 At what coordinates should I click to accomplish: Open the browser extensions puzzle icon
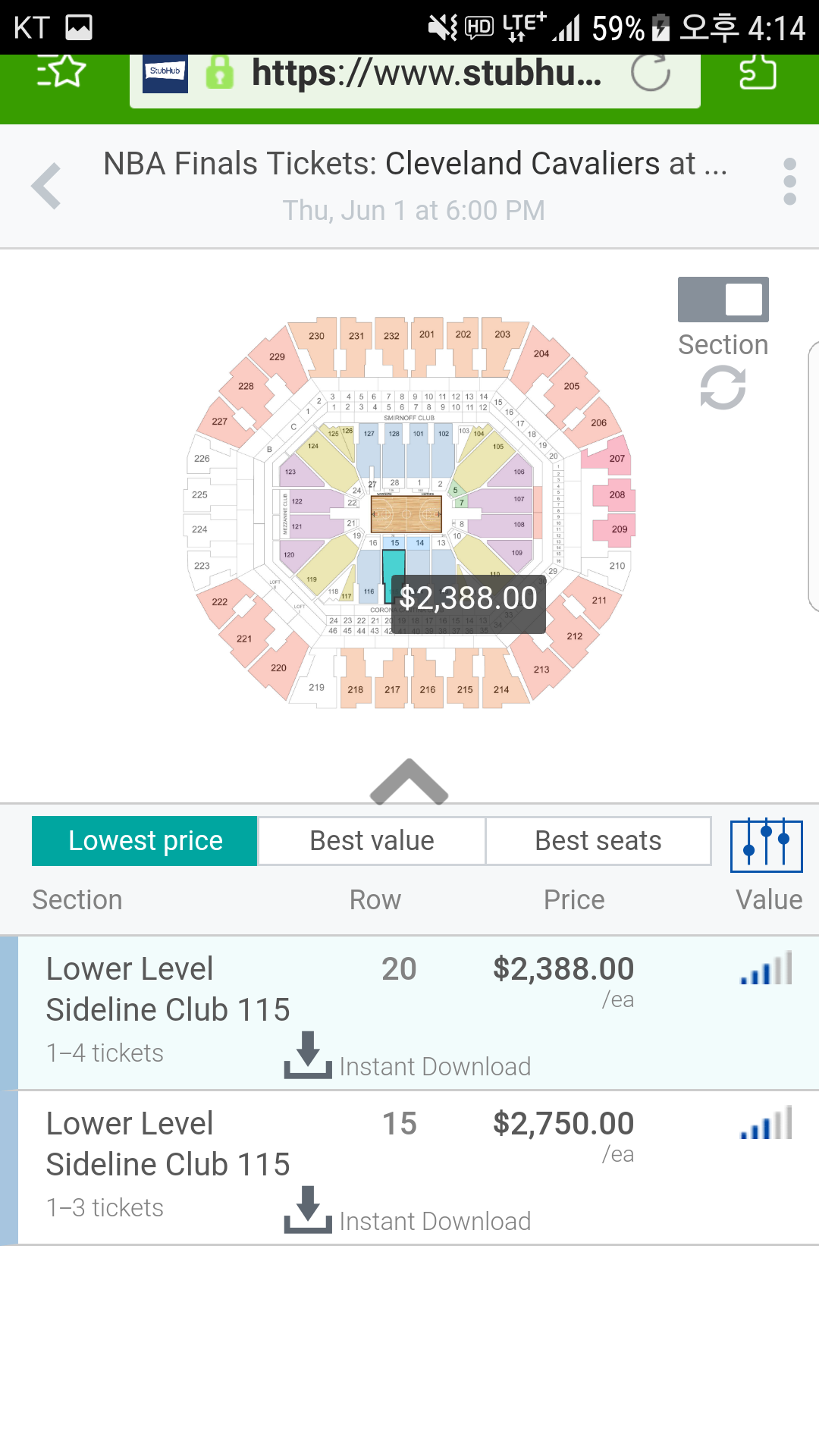tap(758, 73)
